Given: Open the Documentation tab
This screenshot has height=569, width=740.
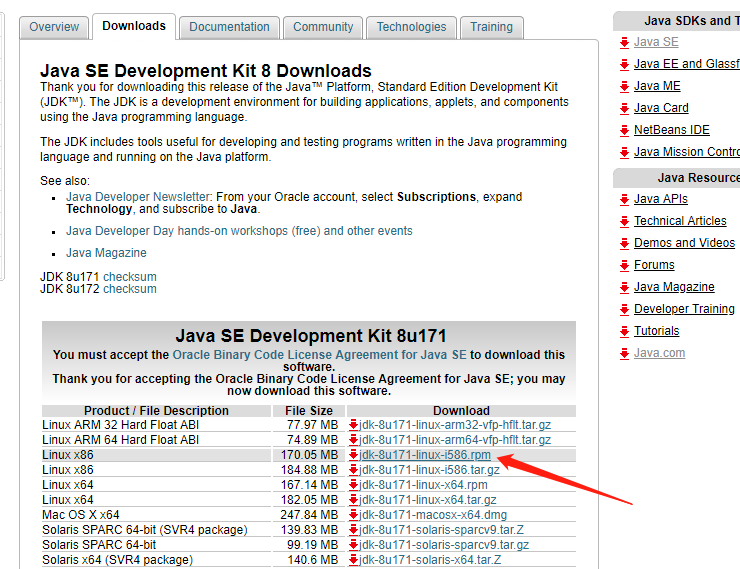Looking at the screenshot, I should 229,27.
